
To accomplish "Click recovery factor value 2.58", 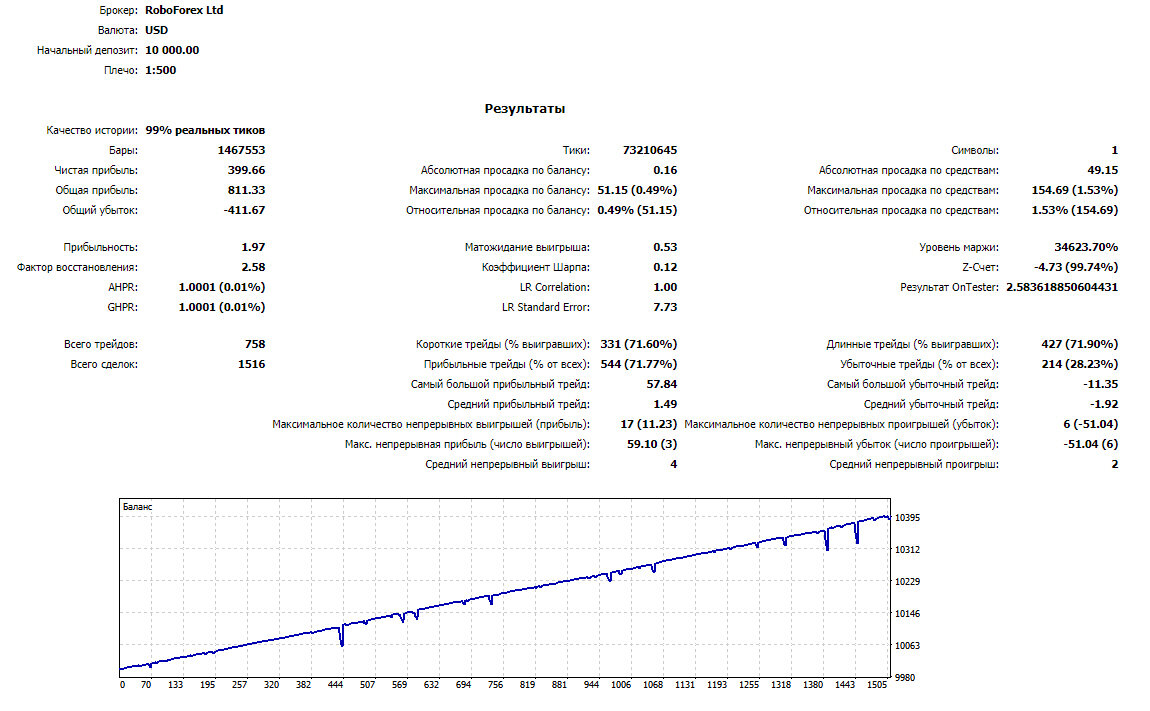I will click(253, 267).
